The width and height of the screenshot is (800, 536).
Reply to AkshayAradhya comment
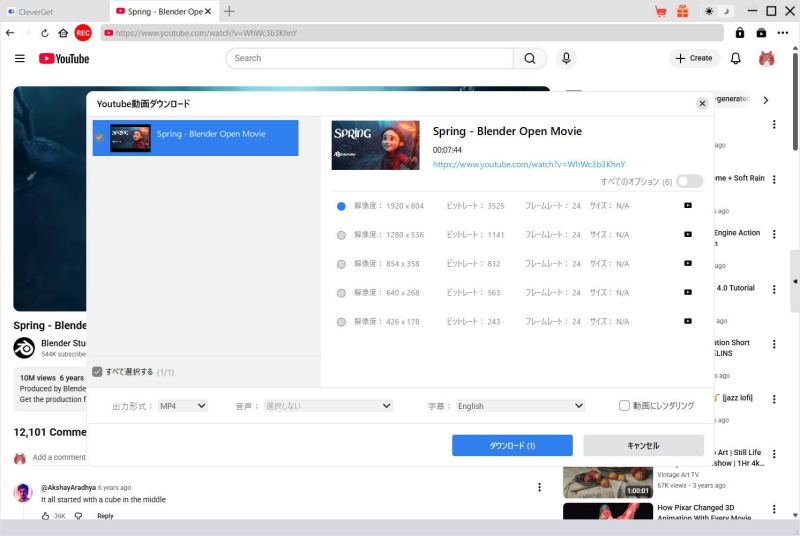pos(105,516)
